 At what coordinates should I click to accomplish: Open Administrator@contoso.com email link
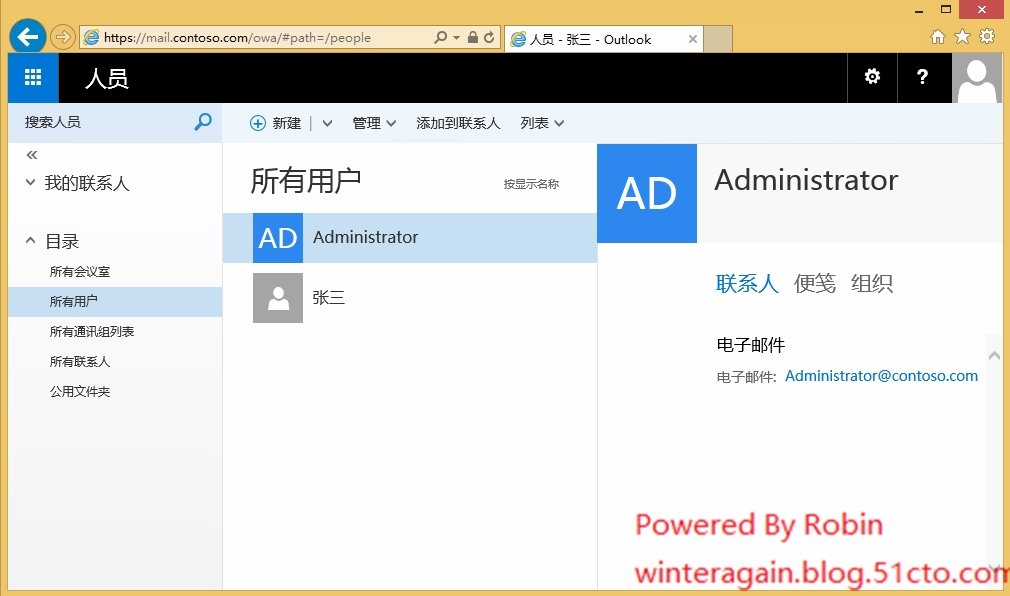(x=881, y=376)
